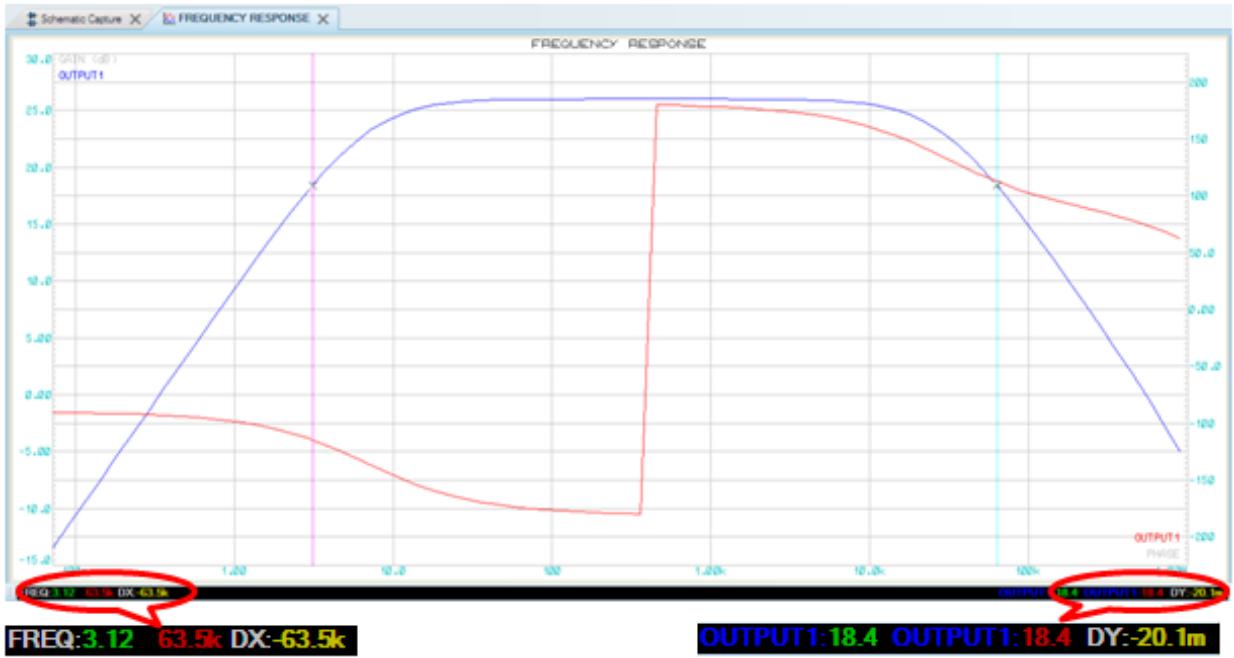Click the PHASE axis label
1234x658 pixels.
1165,553
